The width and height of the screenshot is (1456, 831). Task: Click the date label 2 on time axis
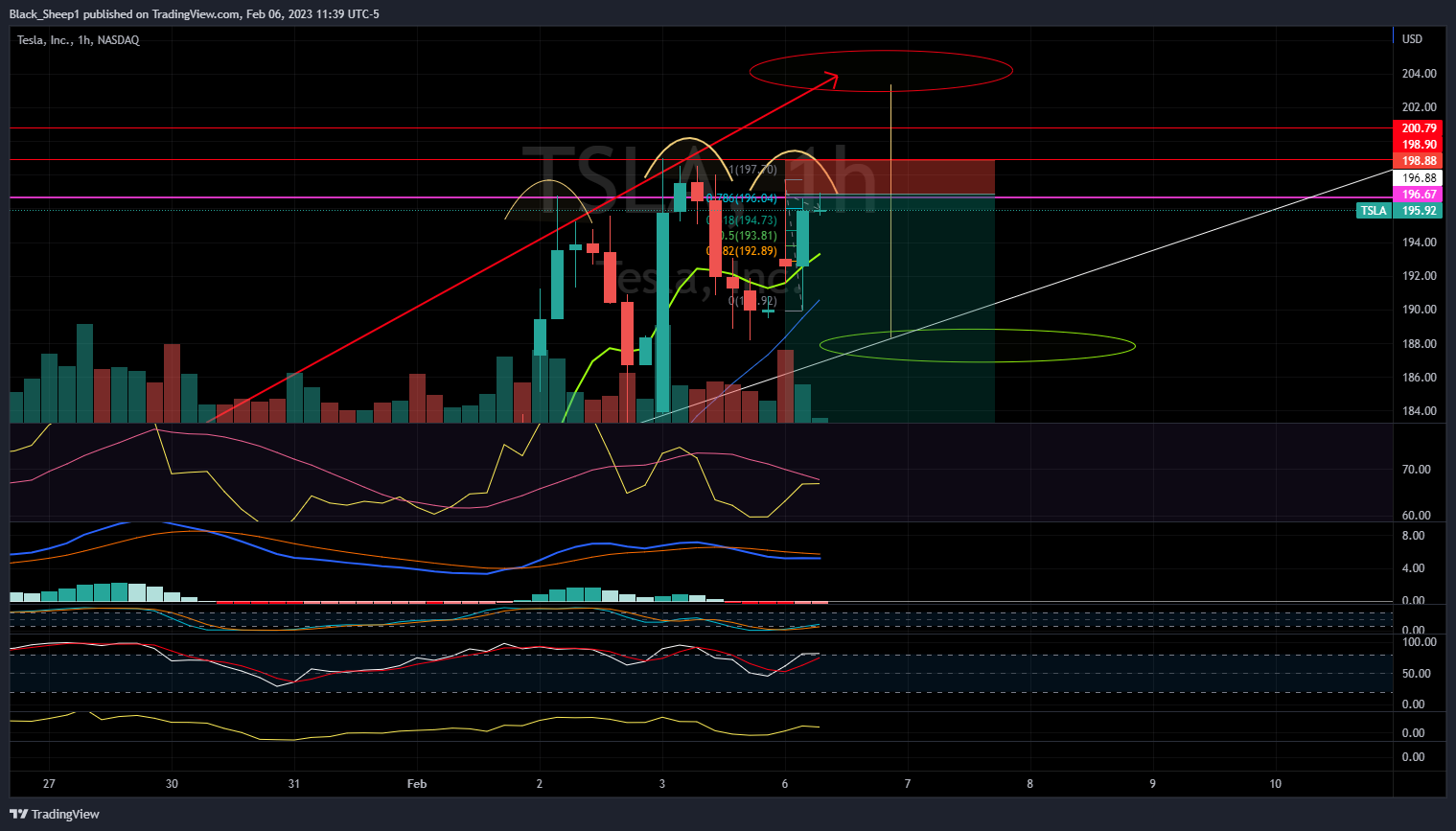(x=540, y=784)
